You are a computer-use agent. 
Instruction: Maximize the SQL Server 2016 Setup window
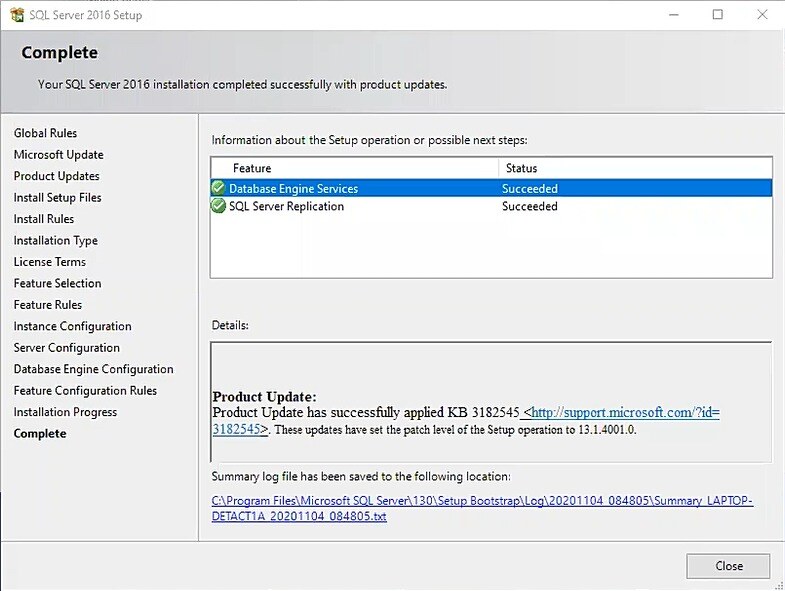717,15
